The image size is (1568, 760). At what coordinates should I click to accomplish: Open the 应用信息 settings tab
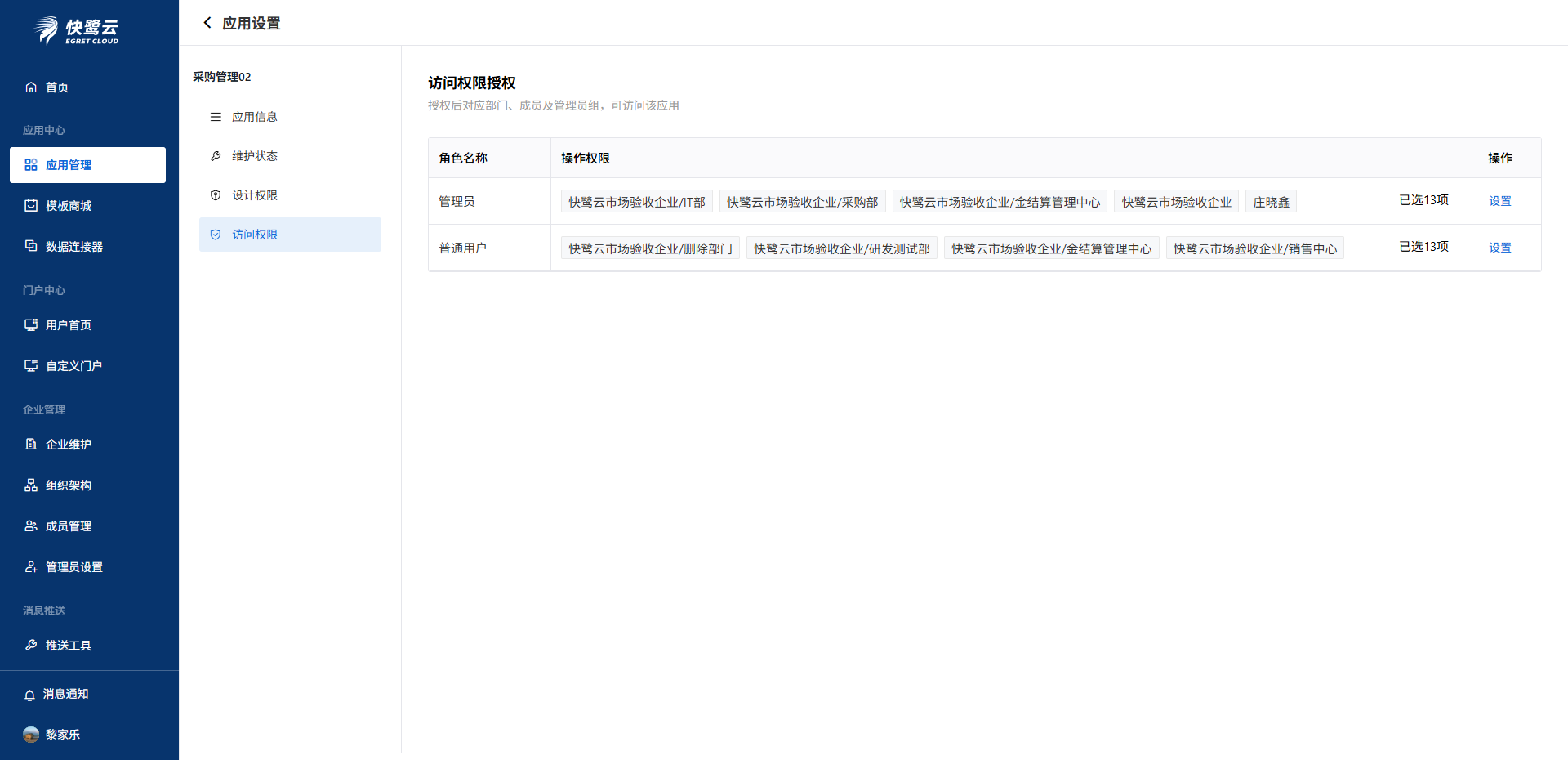tap(254, 117)
